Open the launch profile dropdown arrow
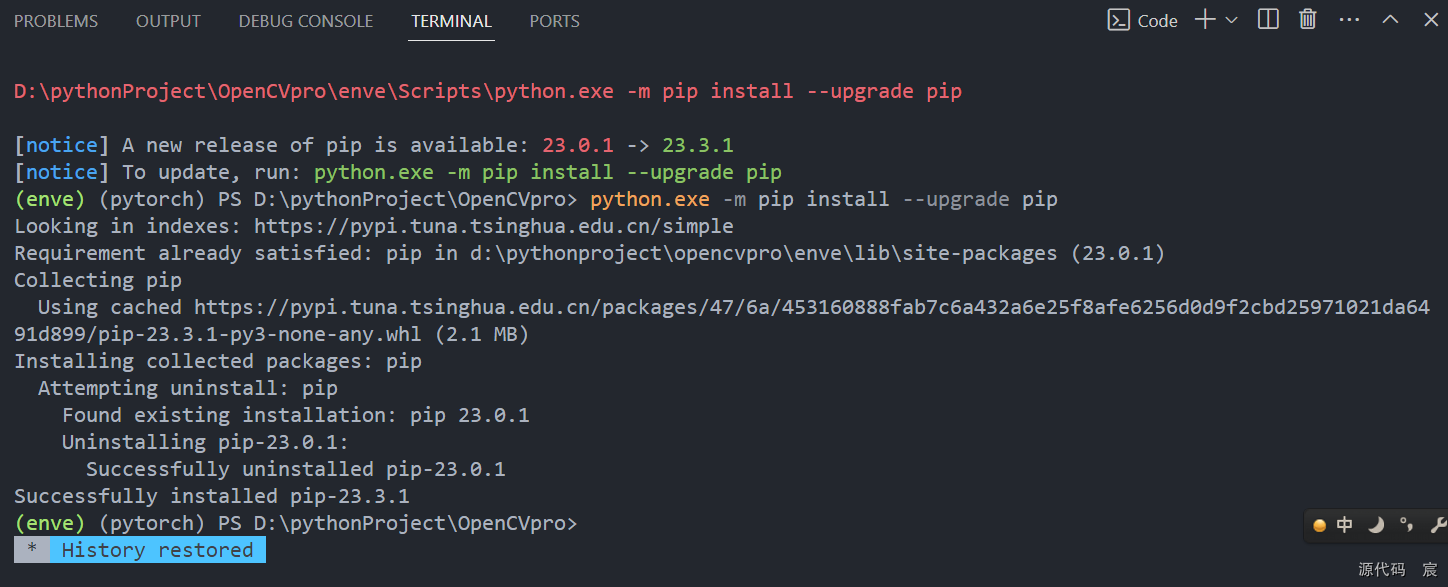 click(1231, 20)
